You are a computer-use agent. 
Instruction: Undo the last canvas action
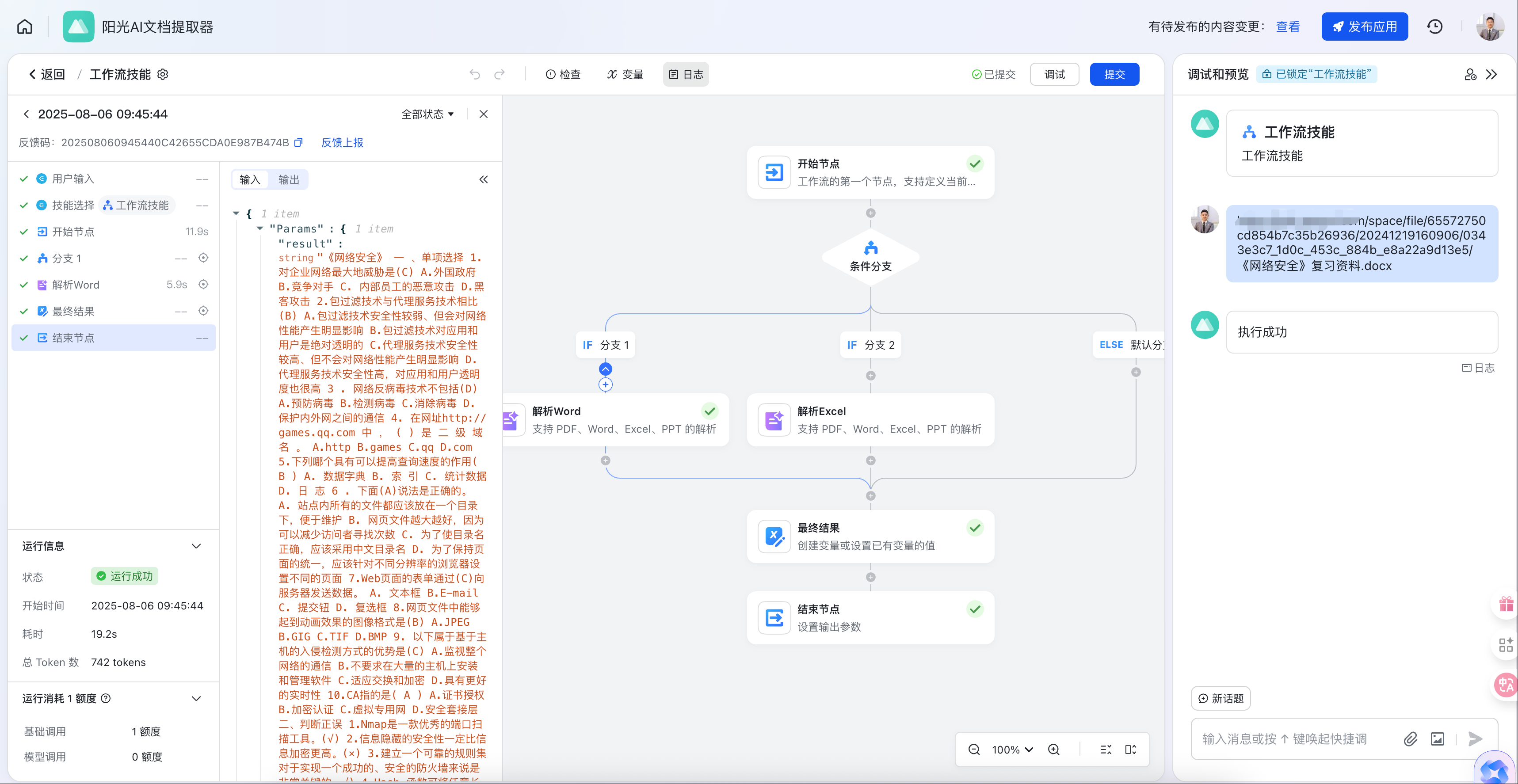coord(475,74)
